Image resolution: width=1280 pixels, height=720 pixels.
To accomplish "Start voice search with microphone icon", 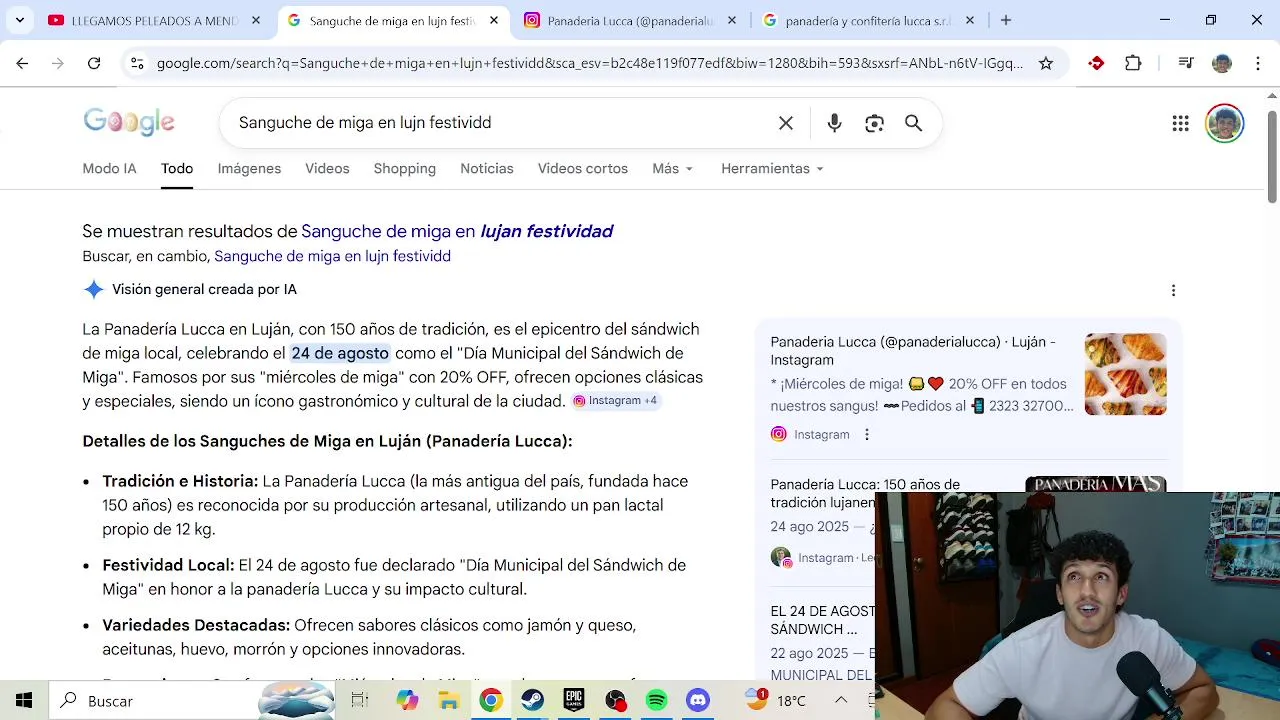I will click(x=834, y=123).
